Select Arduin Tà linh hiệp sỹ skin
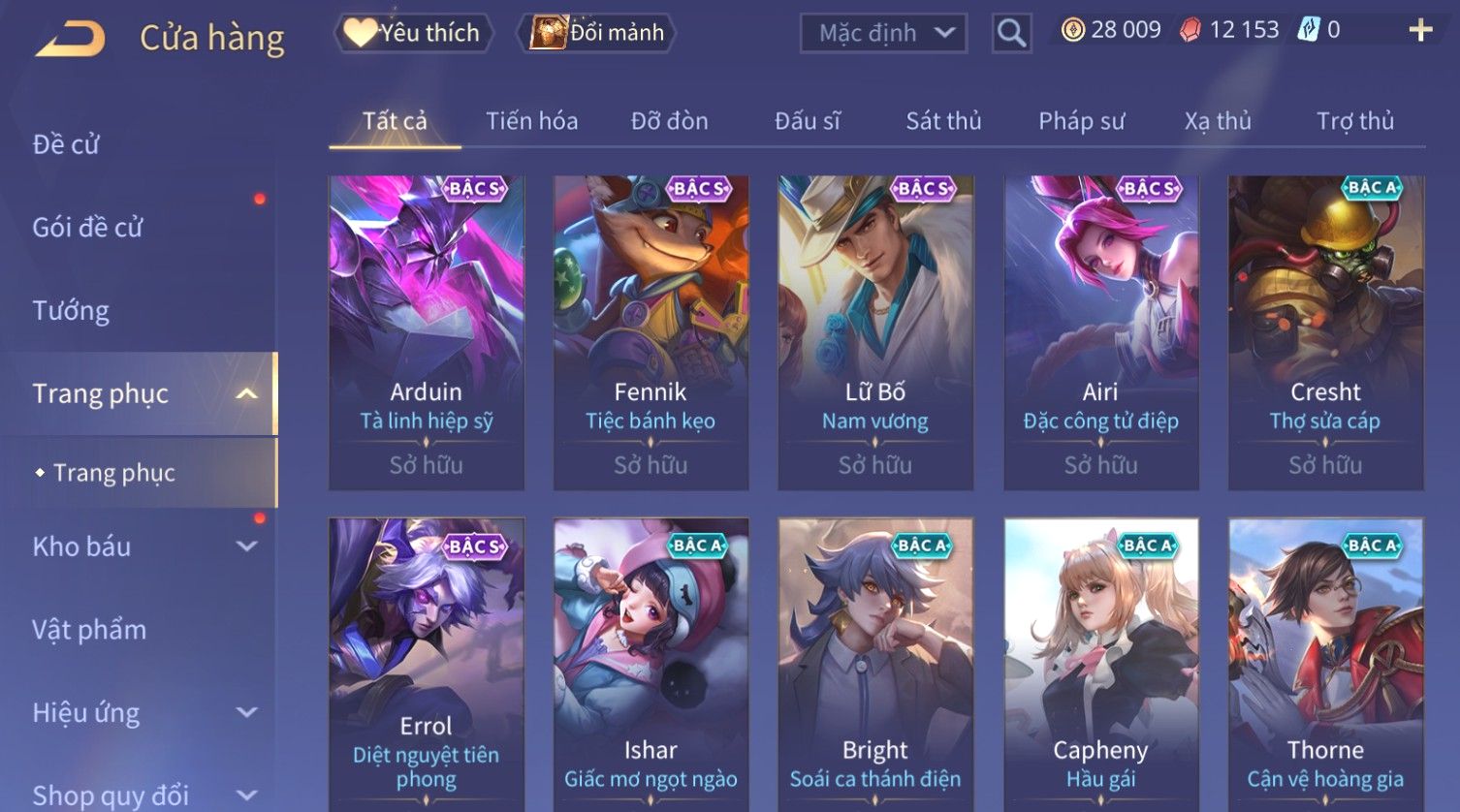This screenshot has width=1460, height=812. [x=427, y=332]
